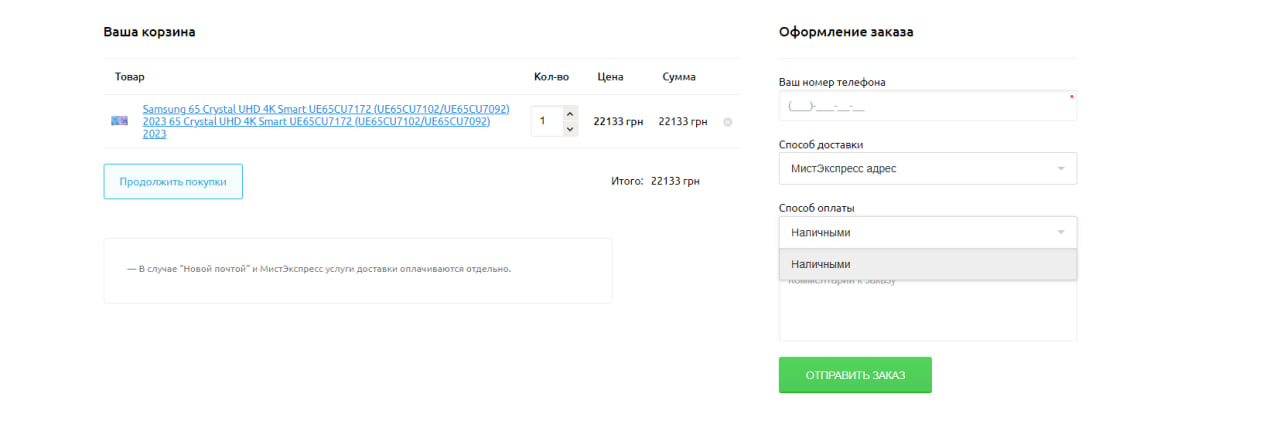This screenshot has height=431, width=1280.
Task: Open the "Способ доставки" dropdown
Action: [926, 168]
